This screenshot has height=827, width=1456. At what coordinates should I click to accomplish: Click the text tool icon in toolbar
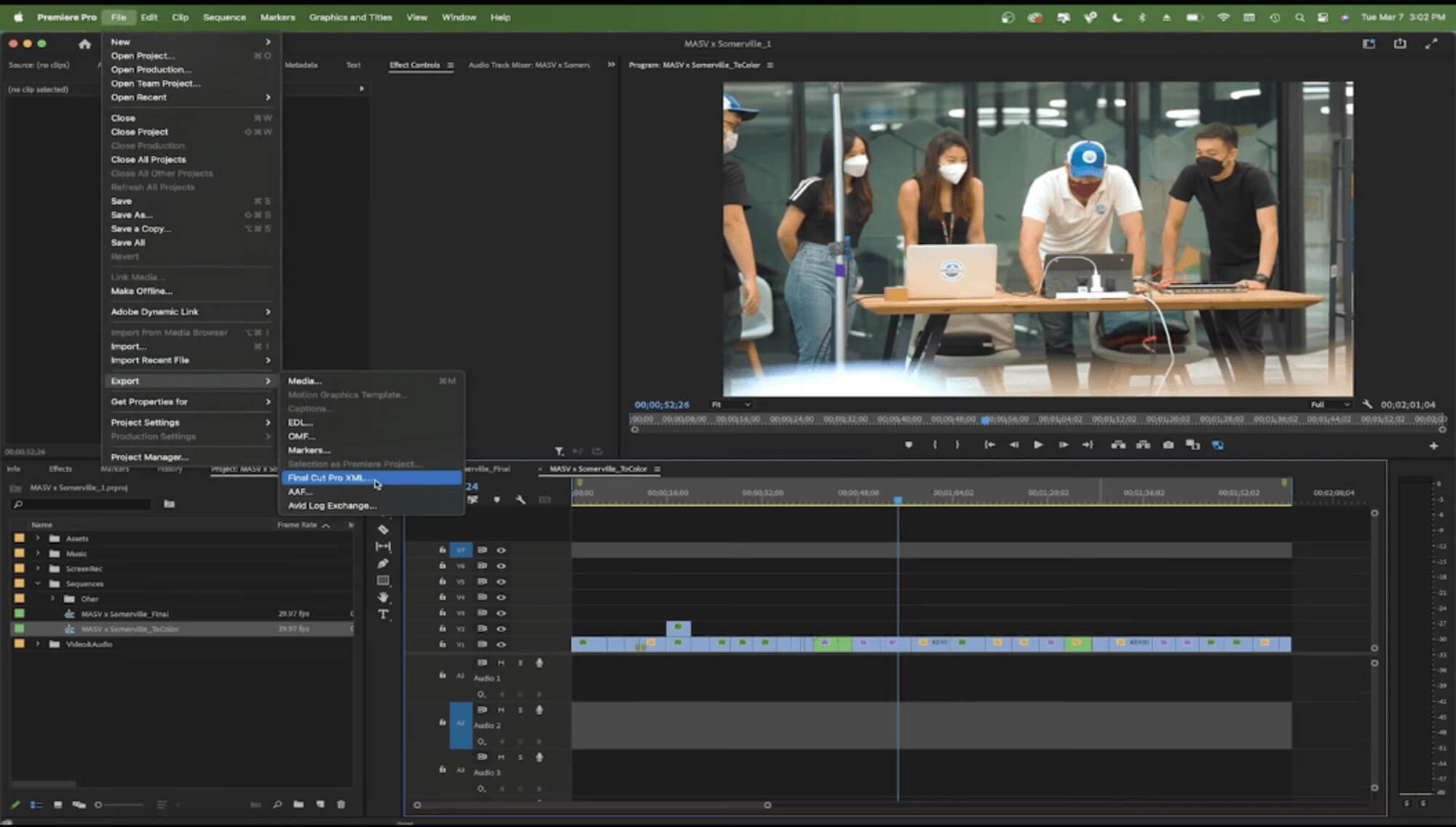(384, 614)
